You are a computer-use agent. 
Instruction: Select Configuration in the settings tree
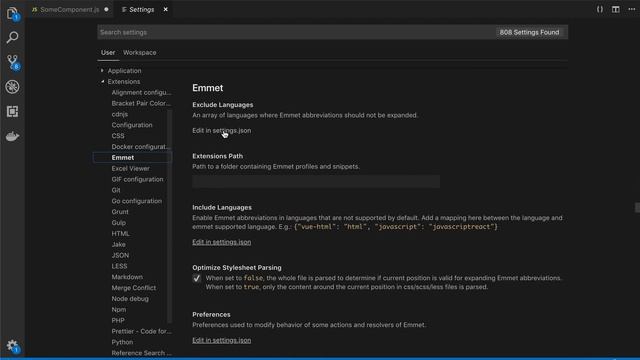point(132,125)
